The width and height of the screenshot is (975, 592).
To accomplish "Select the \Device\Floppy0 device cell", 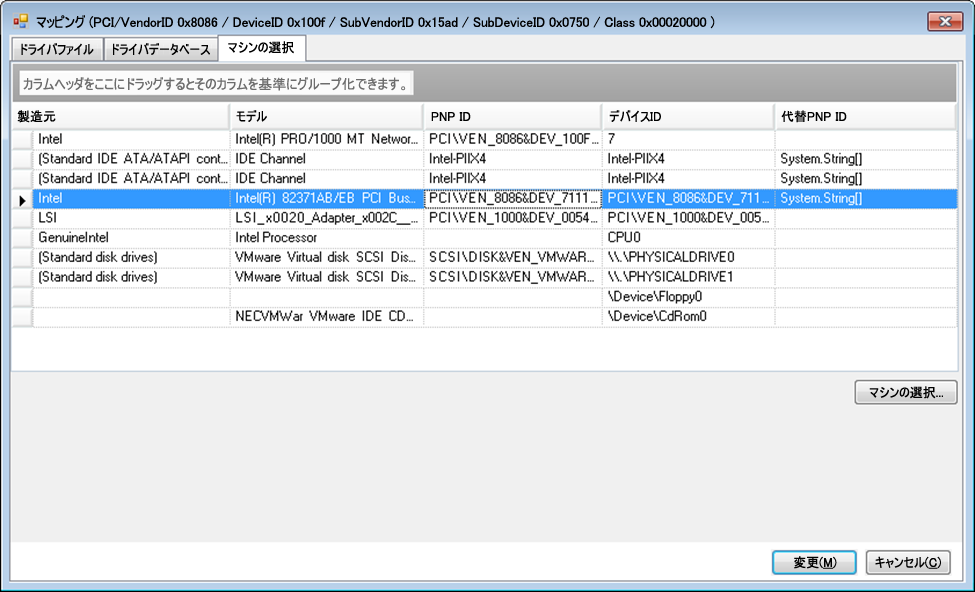I will (x=687, y=297).
